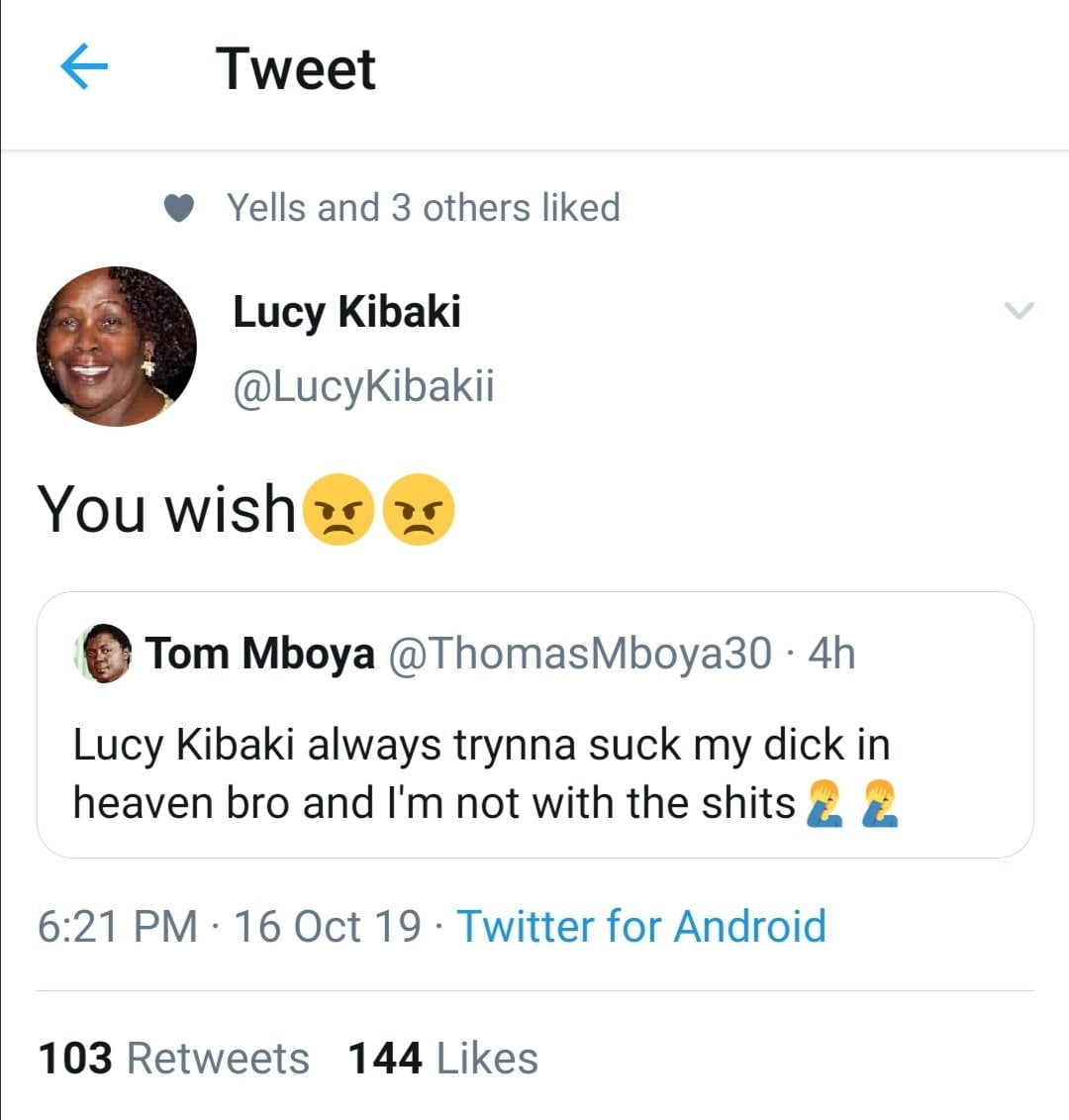Click the 4h timestamp on quoted tweet
Image resolution: width=1069 pixels, height=1120 pixels.
coord(831,654)
